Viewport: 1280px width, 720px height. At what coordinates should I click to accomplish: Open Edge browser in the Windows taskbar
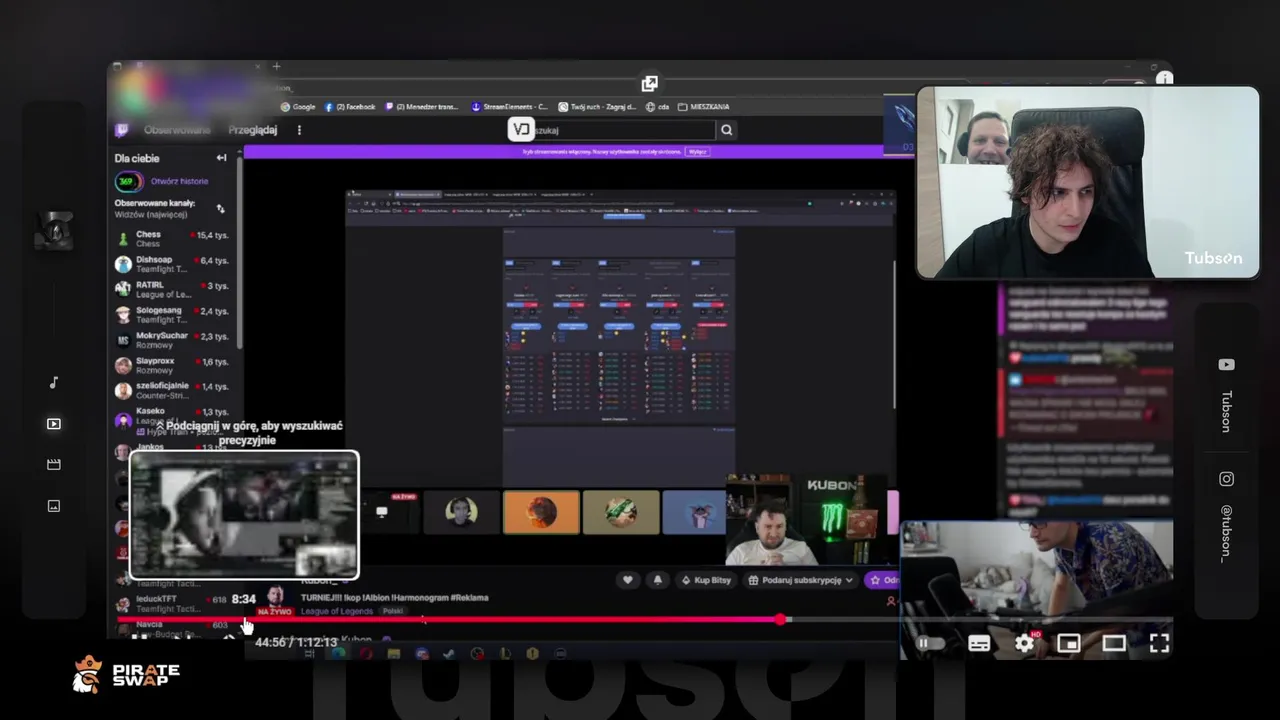(338, 654)
